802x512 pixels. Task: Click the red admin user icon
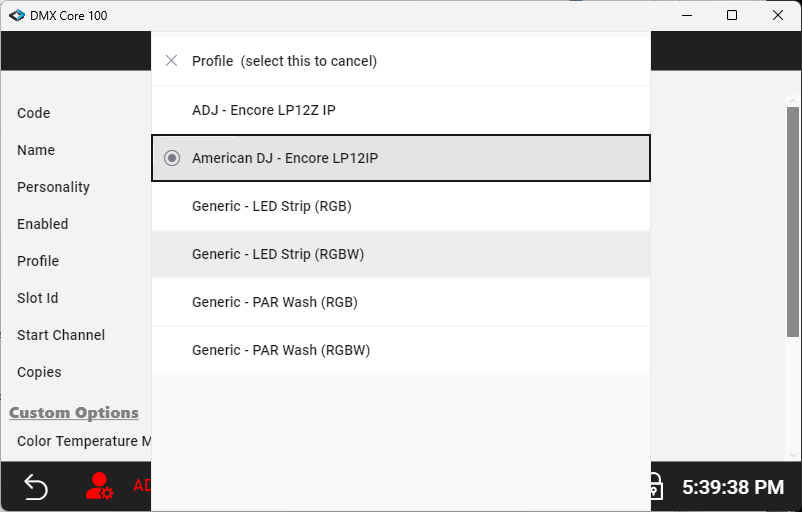pos(99,486)
